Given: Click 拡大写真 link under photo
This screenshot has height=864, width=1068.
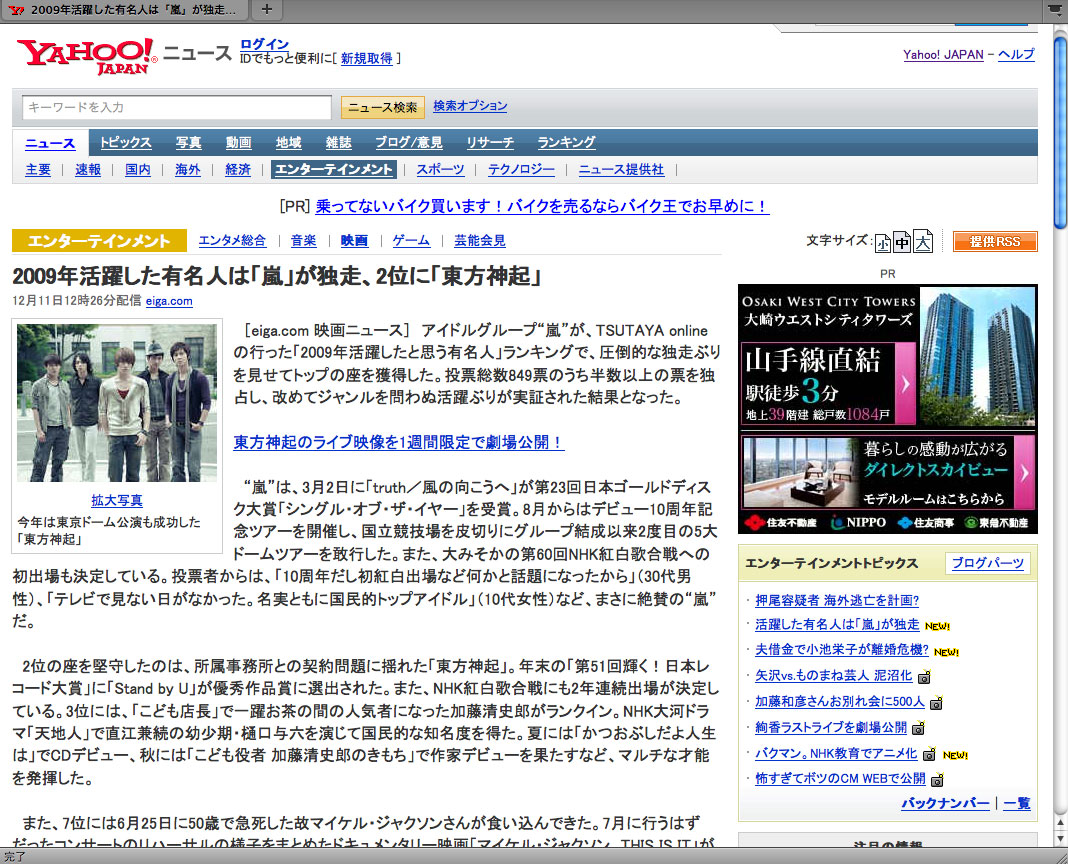Looking at the screenshot, I should click(x=117, y=500).
